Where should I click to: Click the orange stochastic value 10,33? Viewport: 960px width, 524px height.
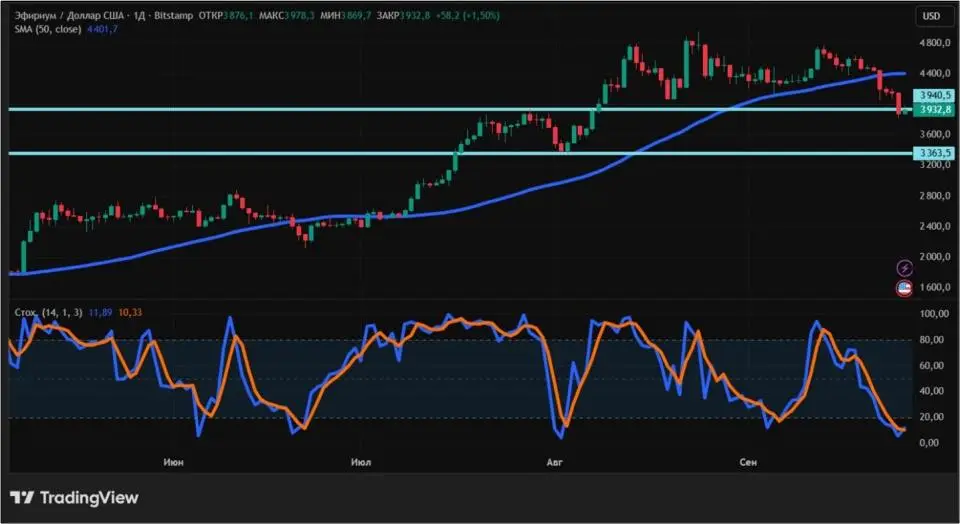pyautogui.click(x=130, y=313)
